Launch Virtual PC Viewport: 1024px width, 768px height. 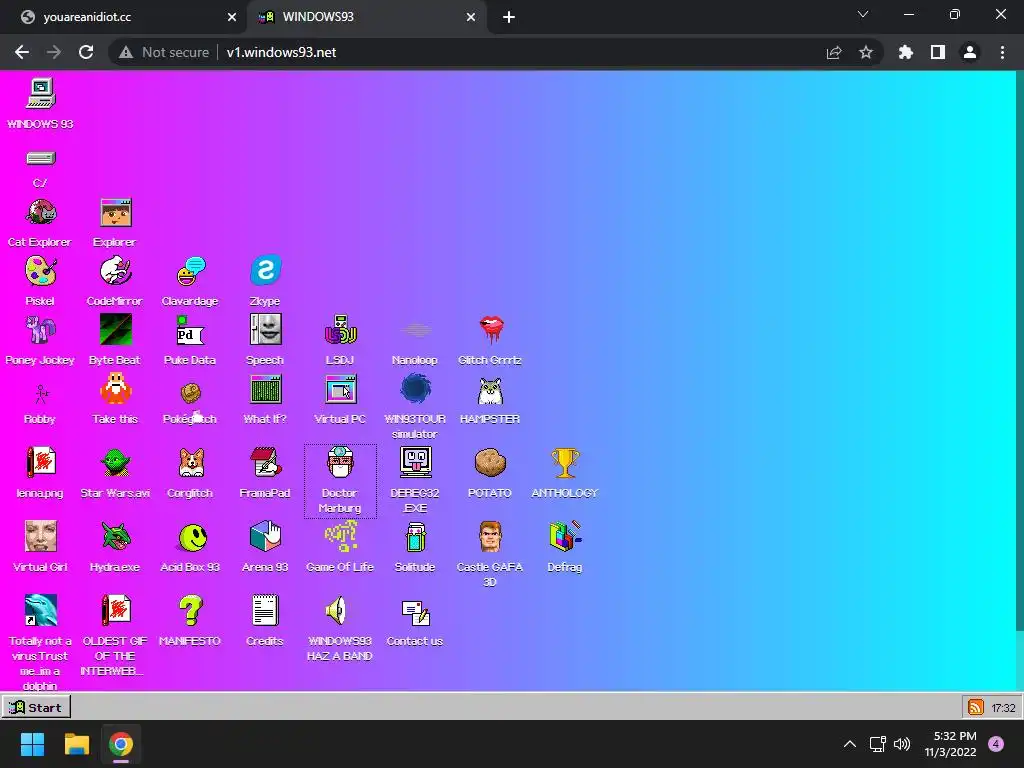tap(340, 391)
